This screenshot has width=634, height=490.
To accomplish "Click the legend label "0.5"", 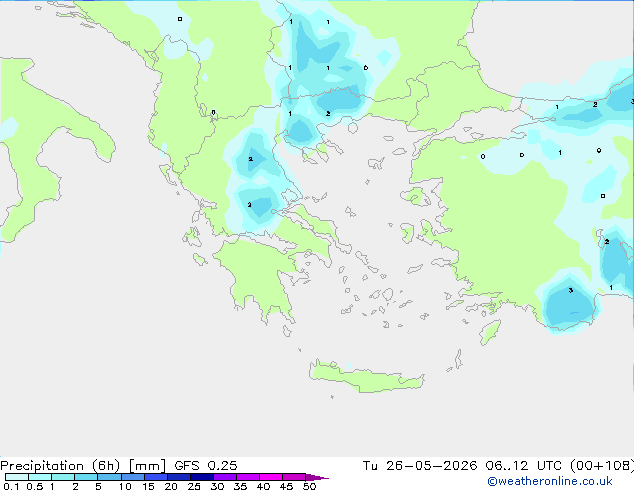I will 34,486.
